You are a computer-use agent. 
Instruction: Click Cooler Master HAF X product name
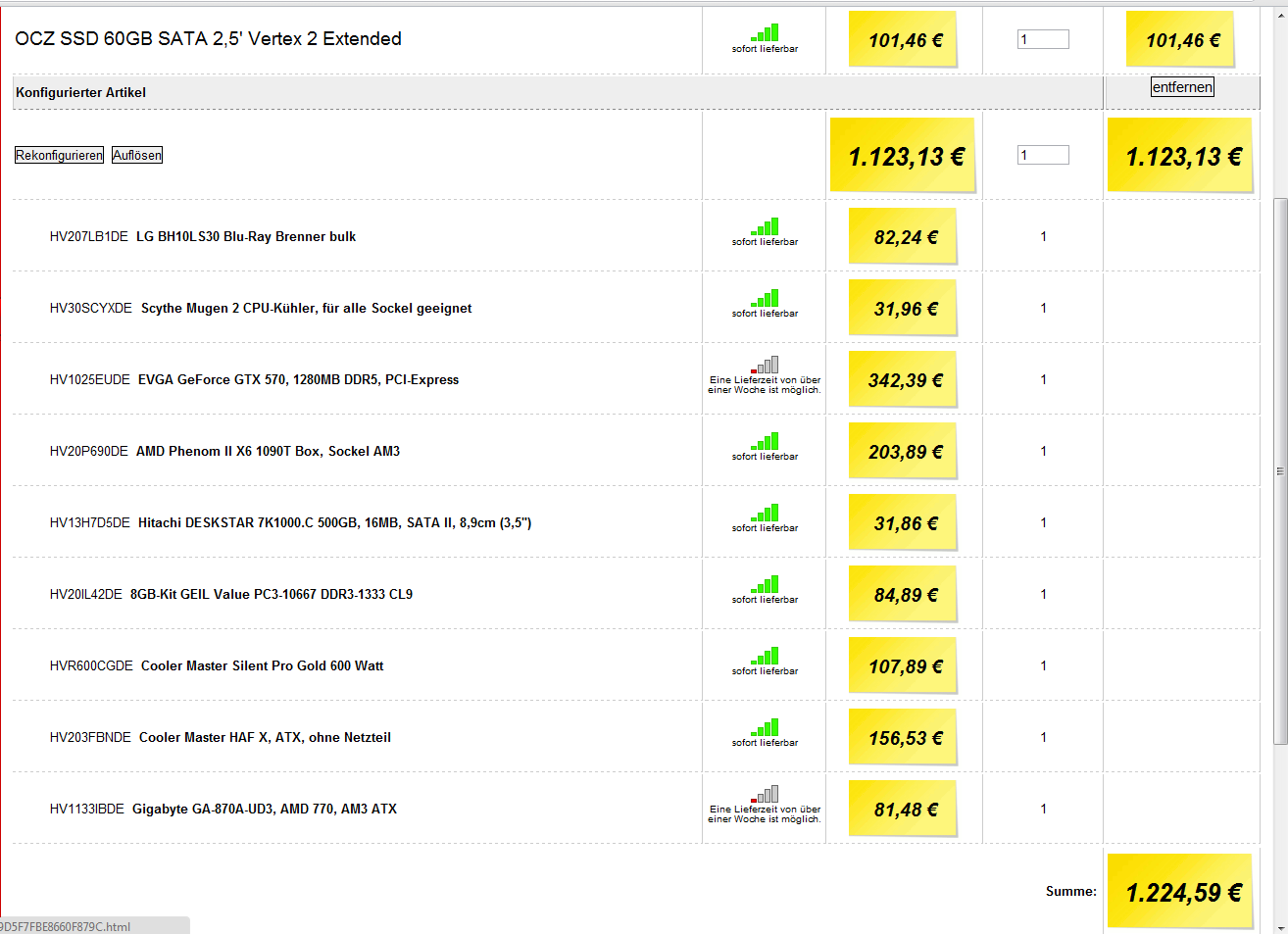pos(265,737)
